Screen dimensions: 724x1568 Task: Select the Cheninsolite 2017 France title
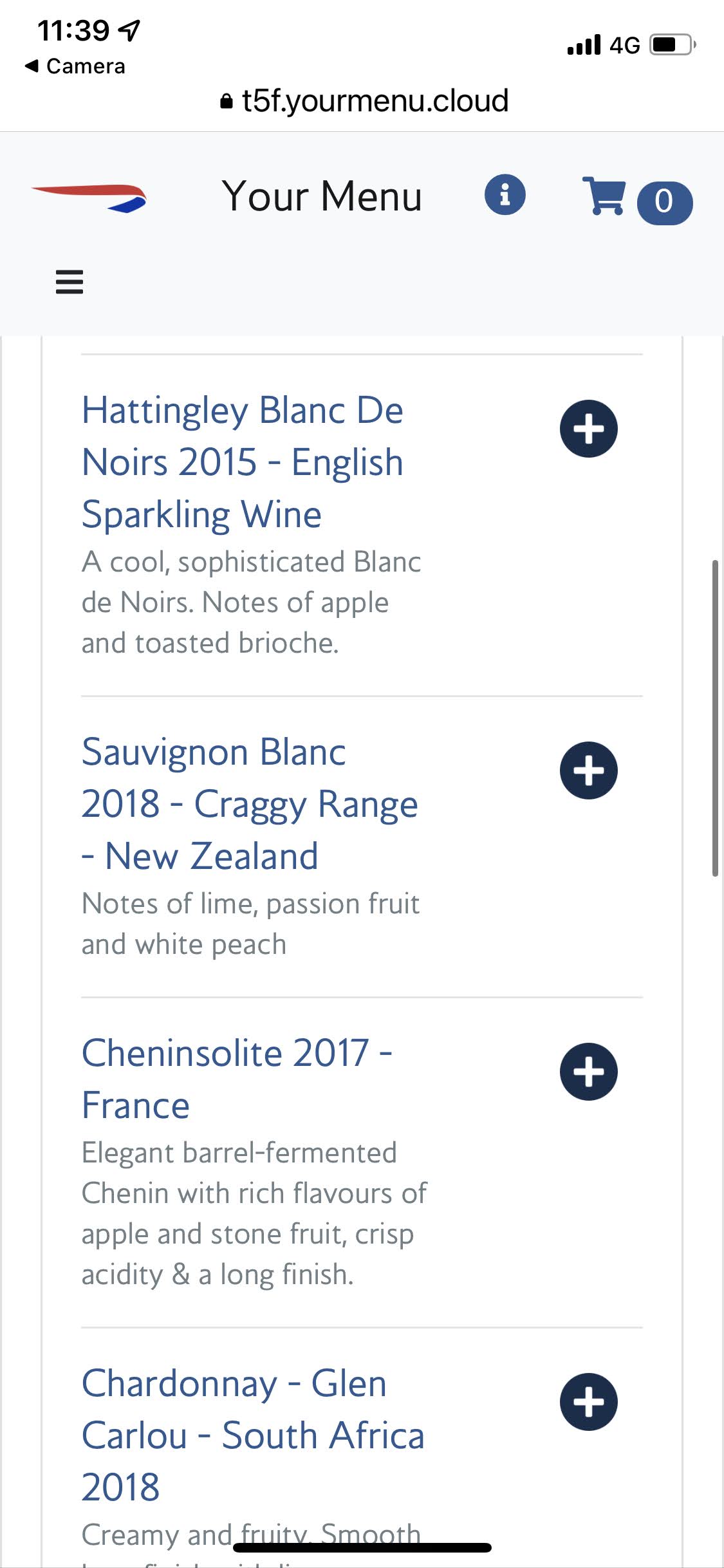point(236,1079)
